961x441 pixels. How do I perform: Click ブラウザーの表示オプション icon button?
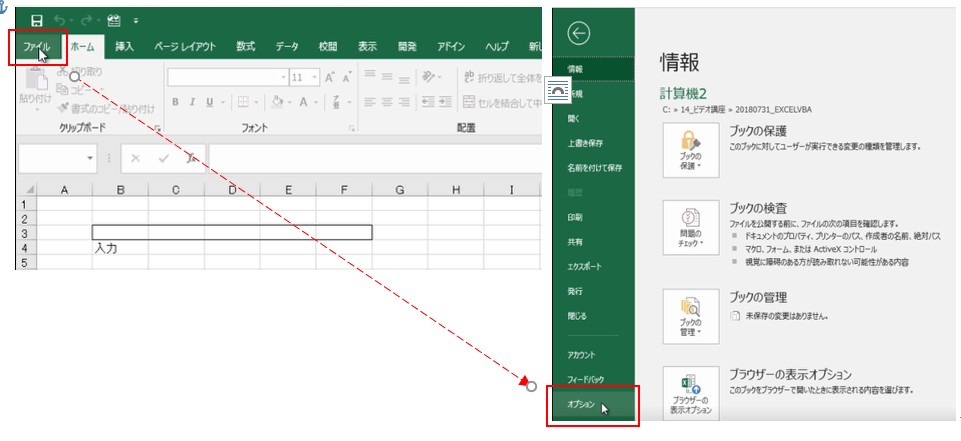pos(690,397)
